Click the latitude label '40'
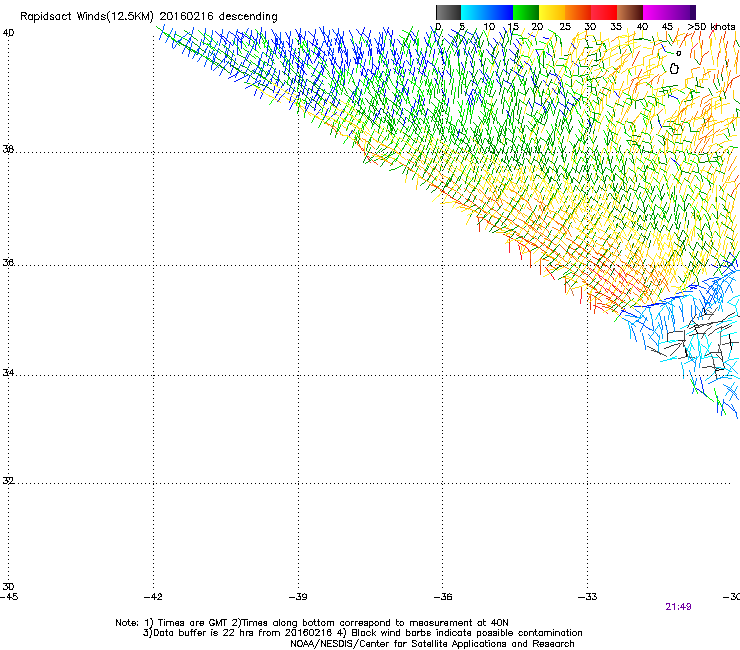 tap(8, 33)
